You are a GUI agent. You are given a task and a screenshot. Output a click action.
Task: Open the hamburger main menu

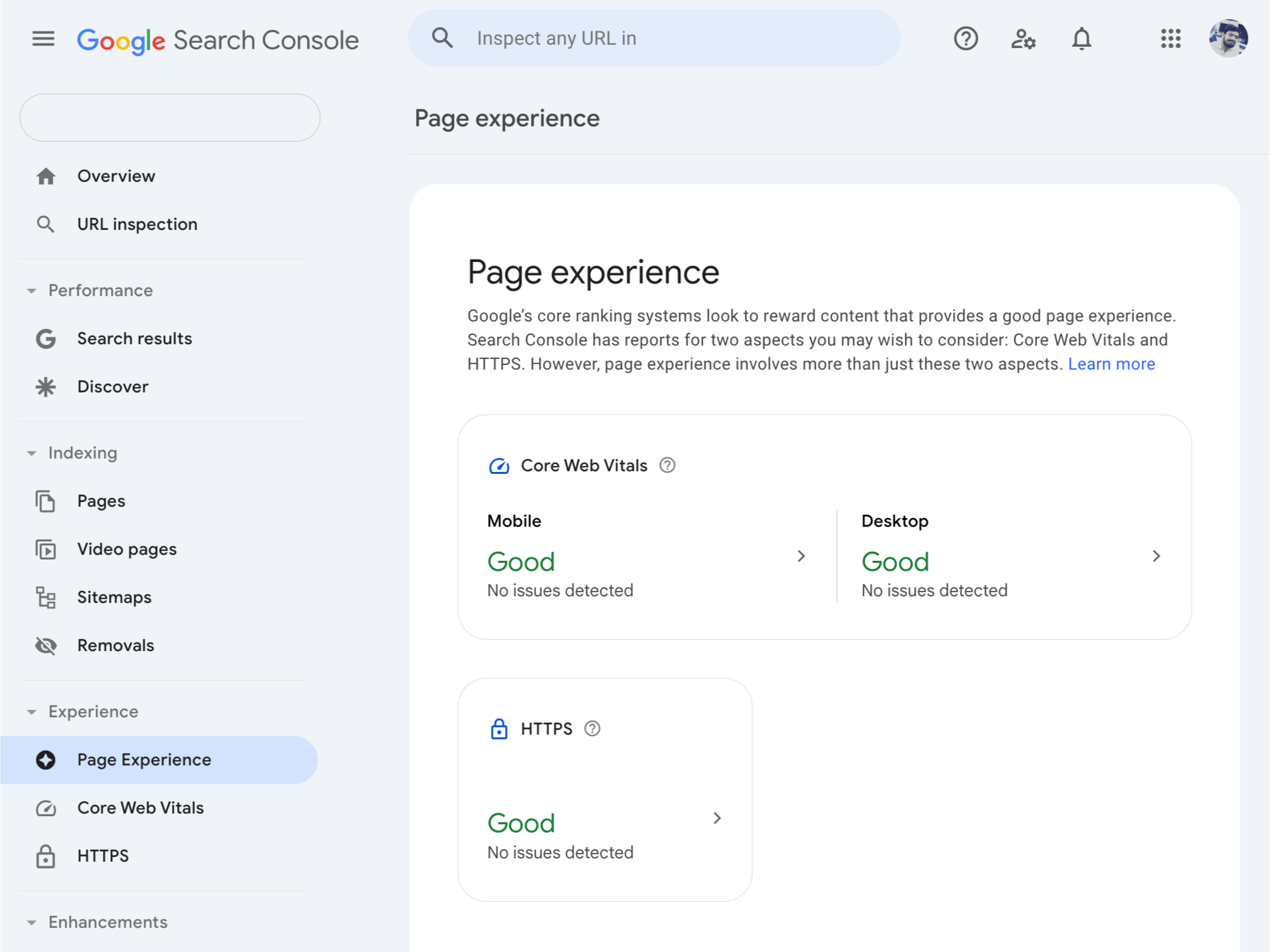coord(43,39)
